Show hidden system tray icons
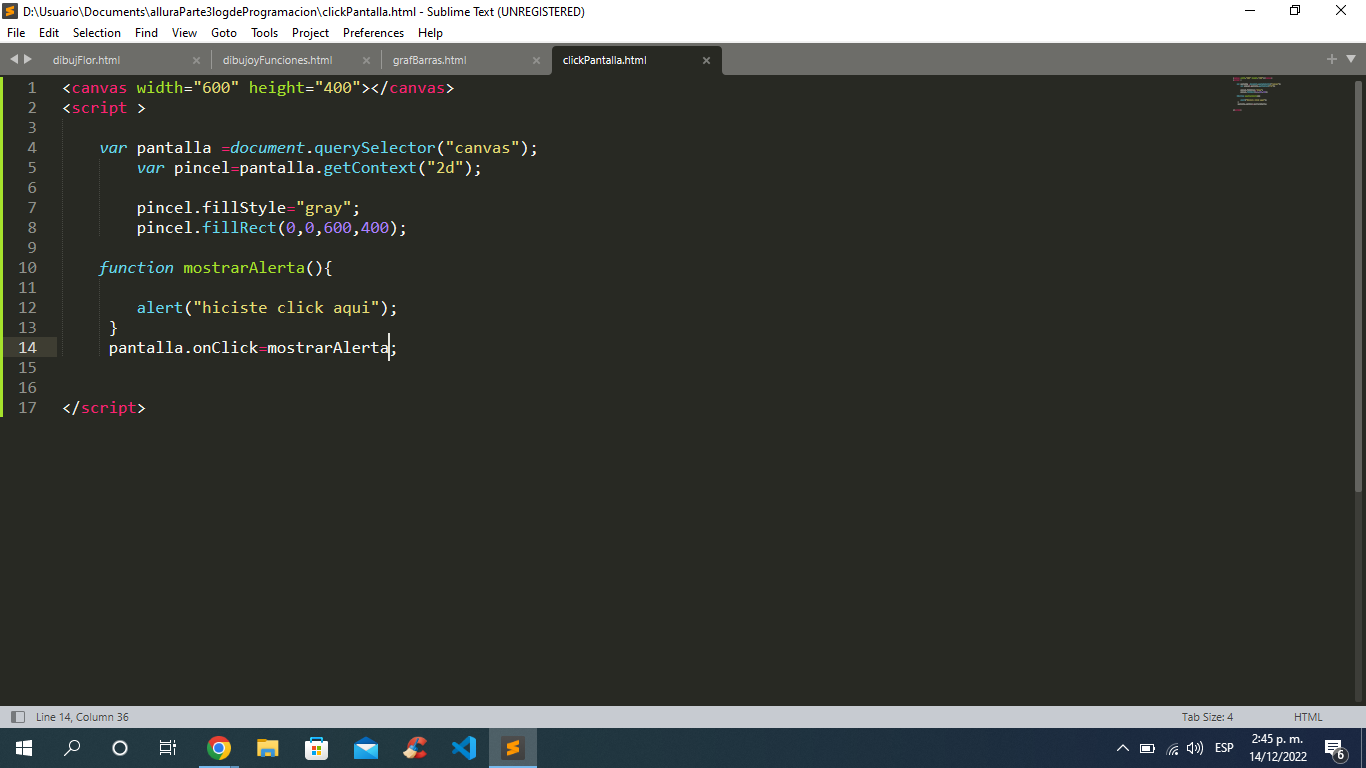Screen dimensions: 1366x768 coord(1122,748)
